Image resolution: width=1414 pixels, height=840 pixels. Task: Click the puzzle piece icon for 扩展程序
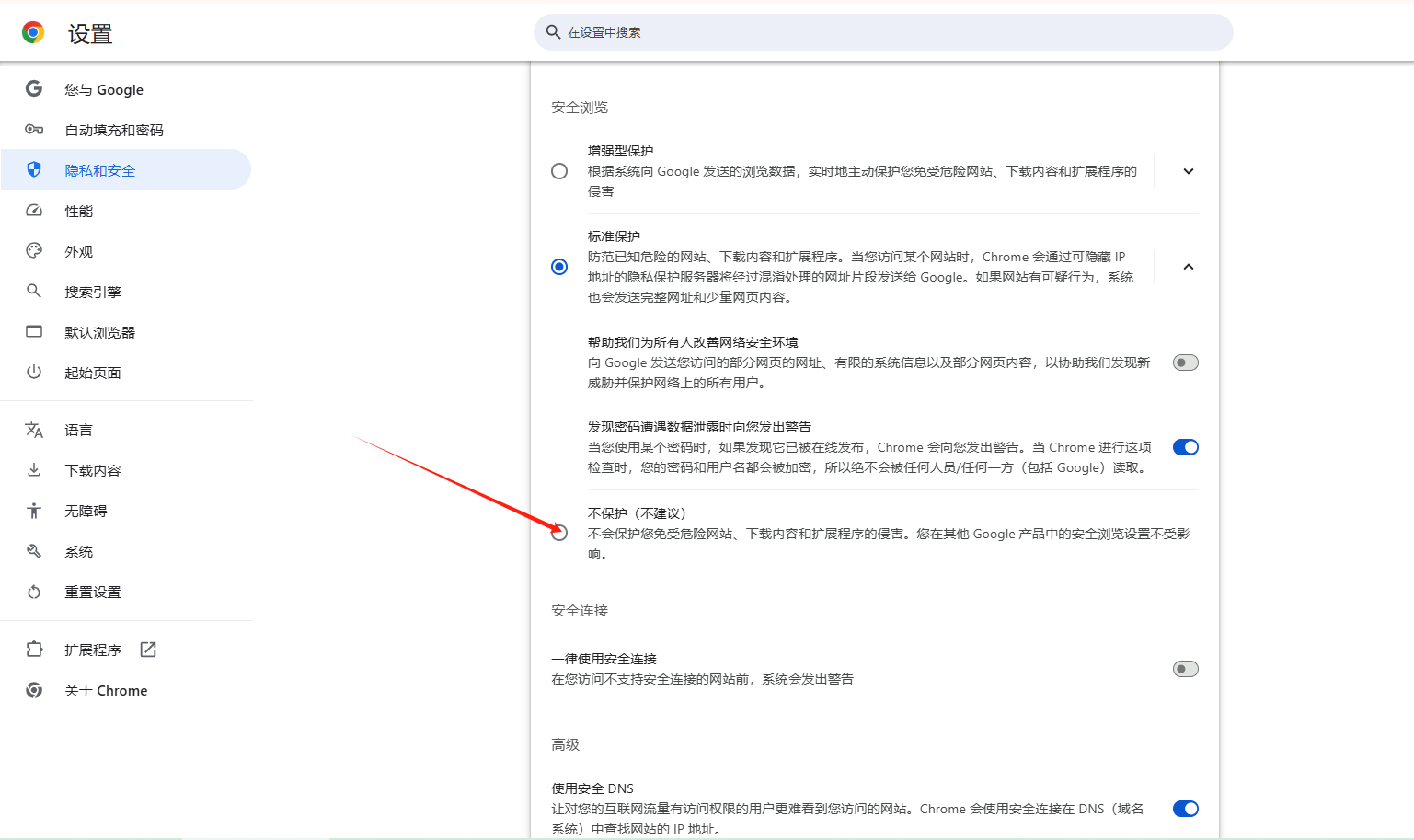point(34,650)
